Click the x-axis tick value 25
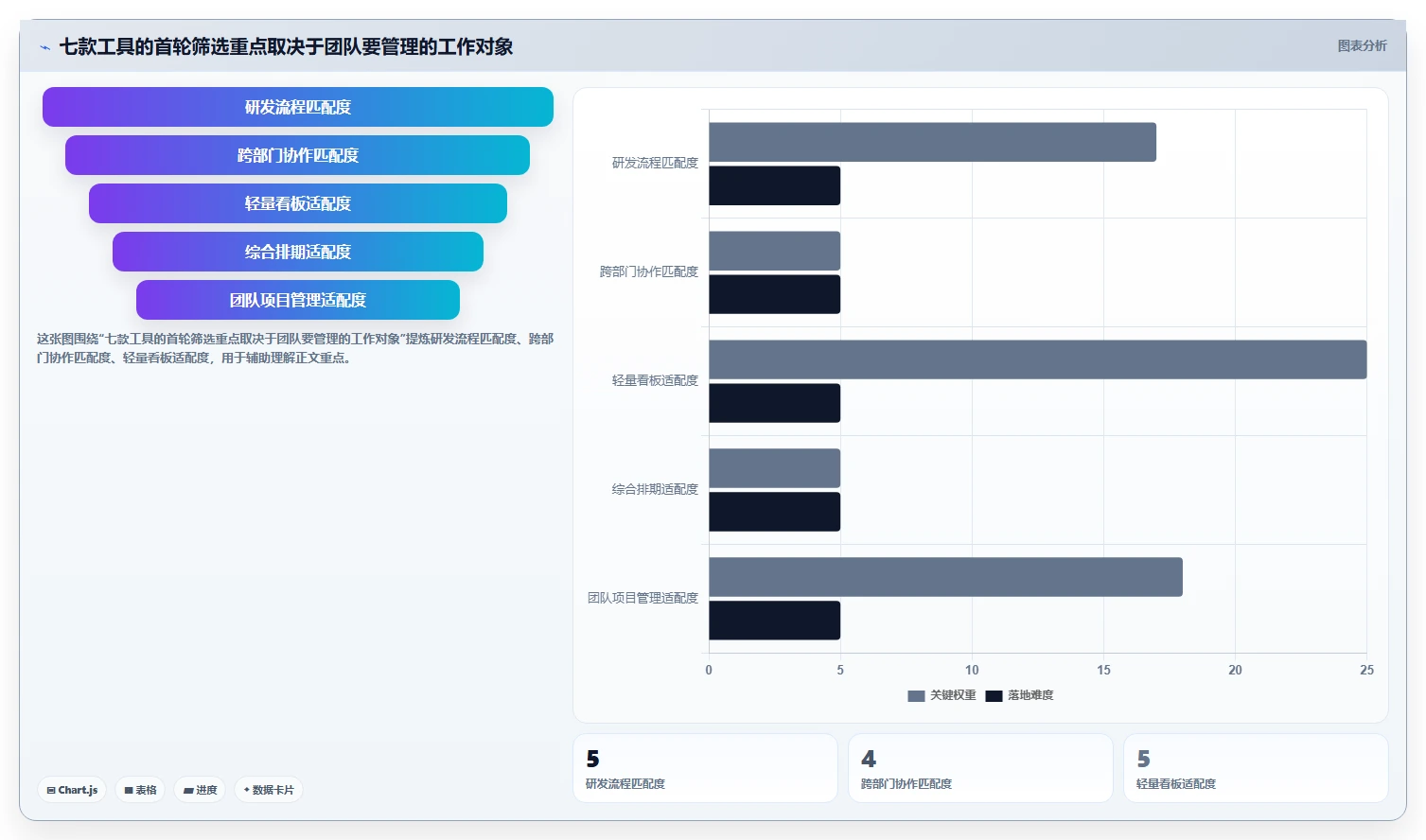Image resolution: width=1426 pixels, height=840 pixels. [1366, 670]
